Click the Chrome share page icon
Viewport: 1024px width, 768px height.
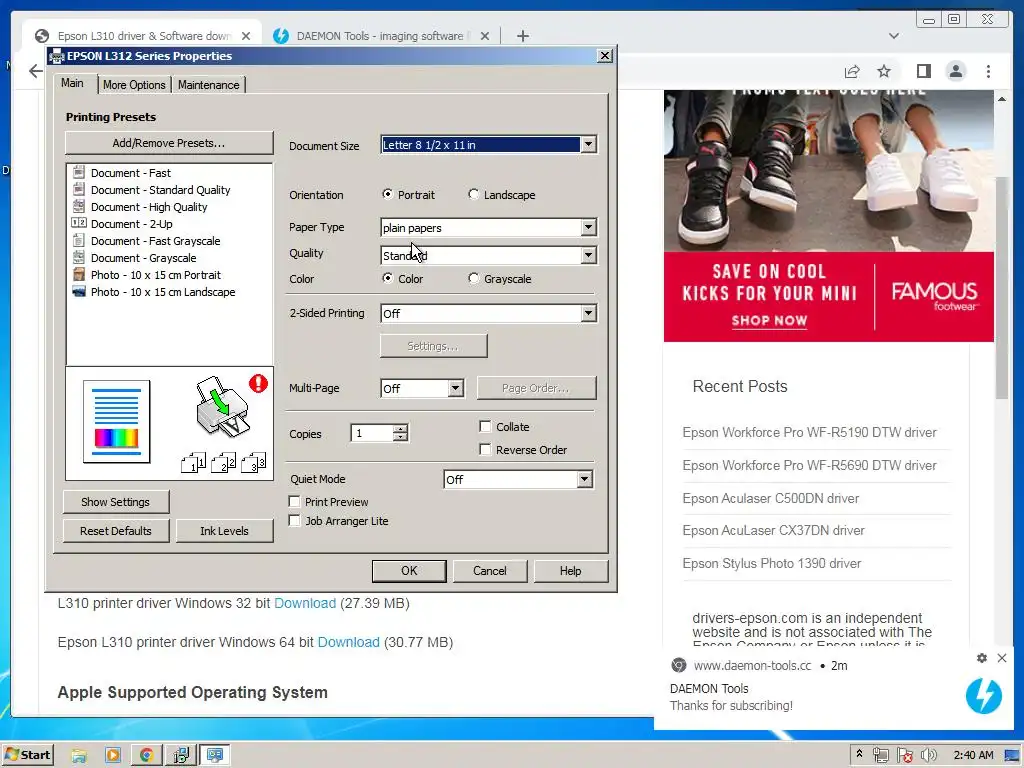pyautogui.click(x=852, y=71)
